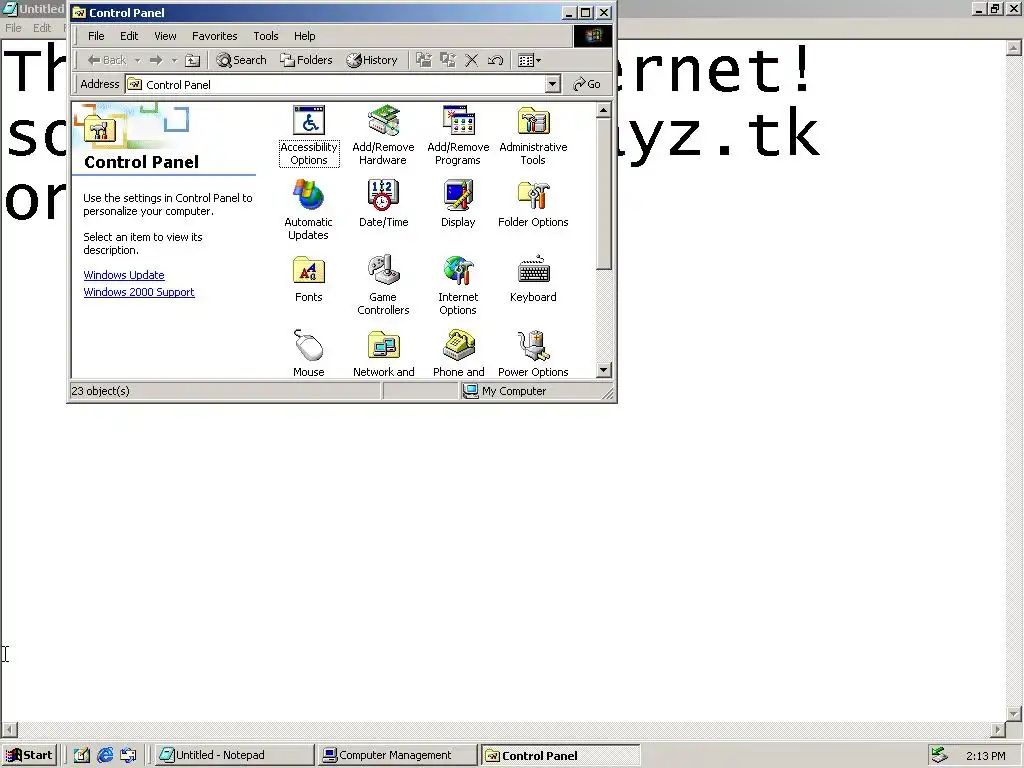Expand the Address bar dropdown
Screen dimensions: 1024x768
pyautogui.click(x=552, y=84)
